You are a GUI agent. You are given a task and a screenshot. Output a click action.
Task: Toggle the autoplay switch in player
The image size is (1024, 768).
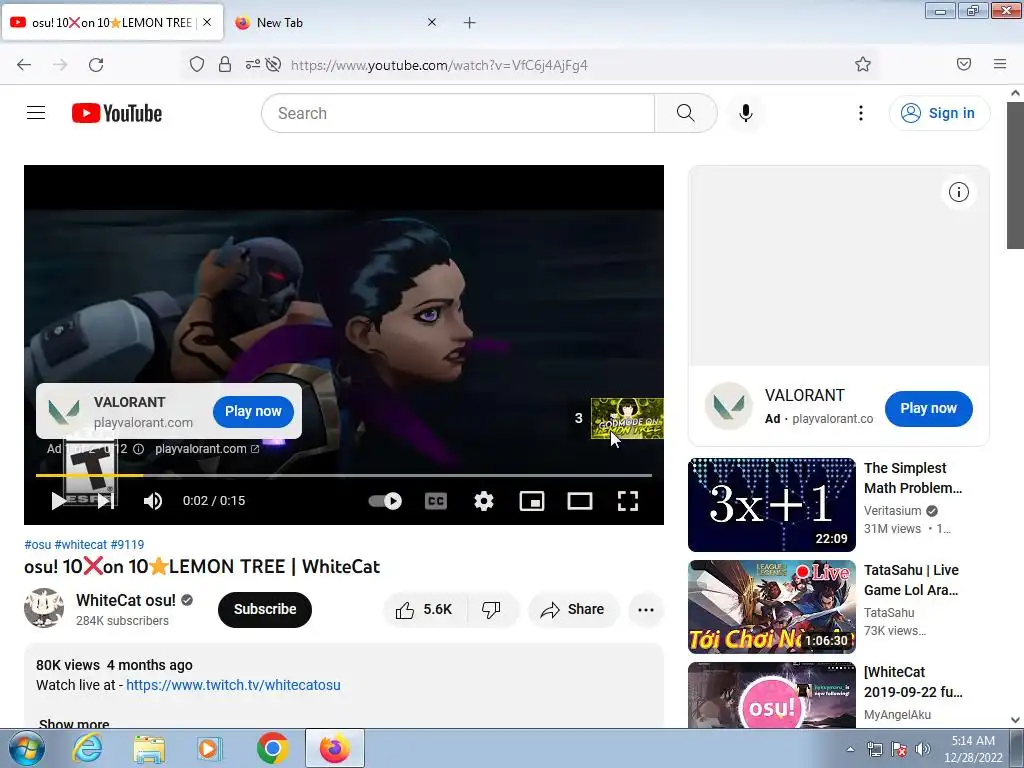point(385,501)
